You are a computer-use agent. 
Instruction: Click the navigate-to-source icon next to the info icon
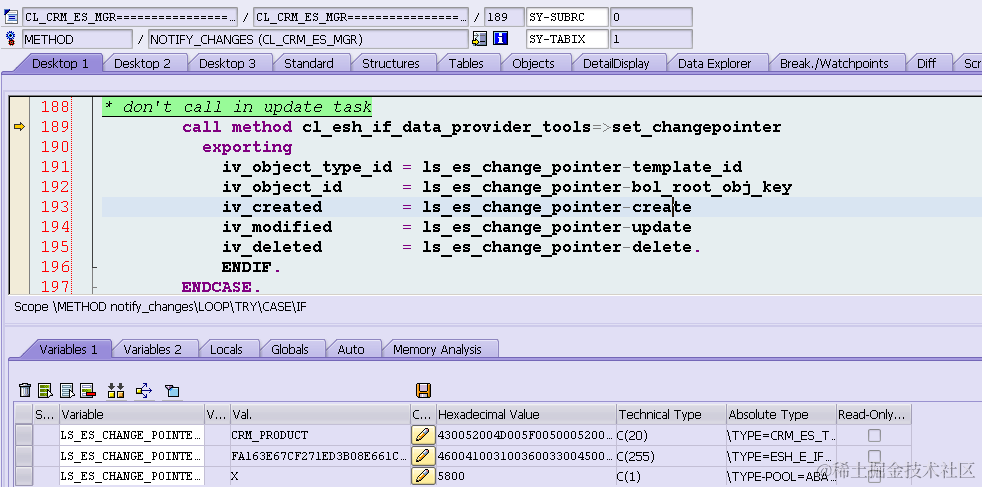pyautogui.click(x=479, y=39)
